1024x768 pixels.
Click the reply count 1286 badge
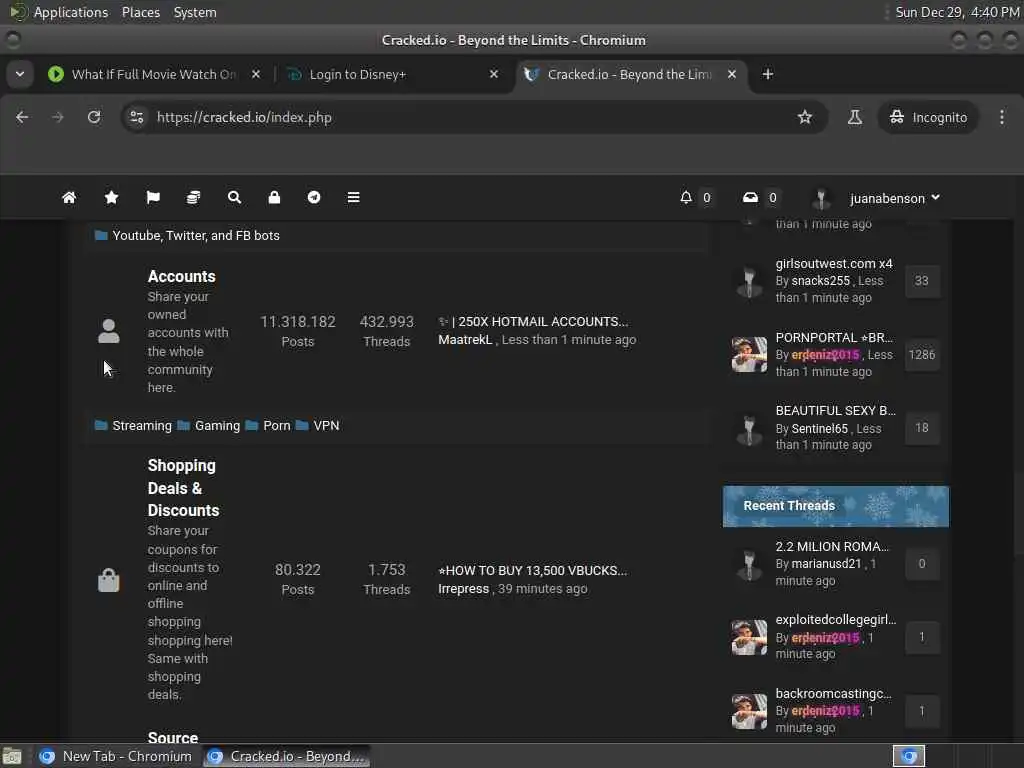tap(921, 355)
